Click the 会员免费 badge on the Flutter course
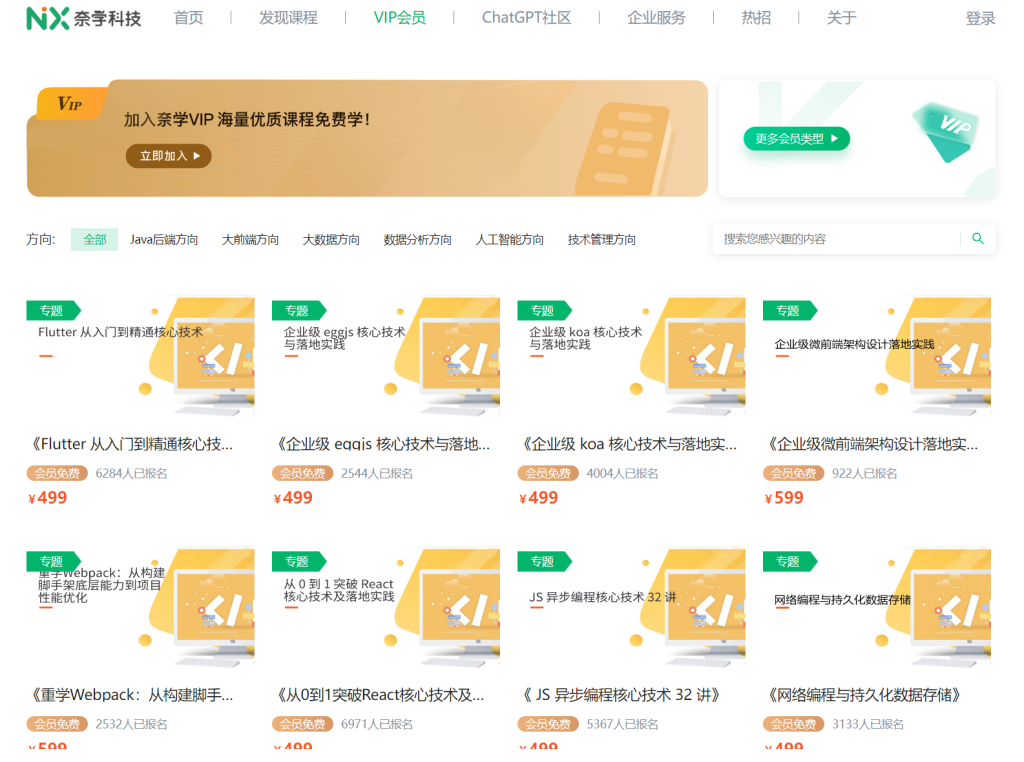 [x=57, y=473]
